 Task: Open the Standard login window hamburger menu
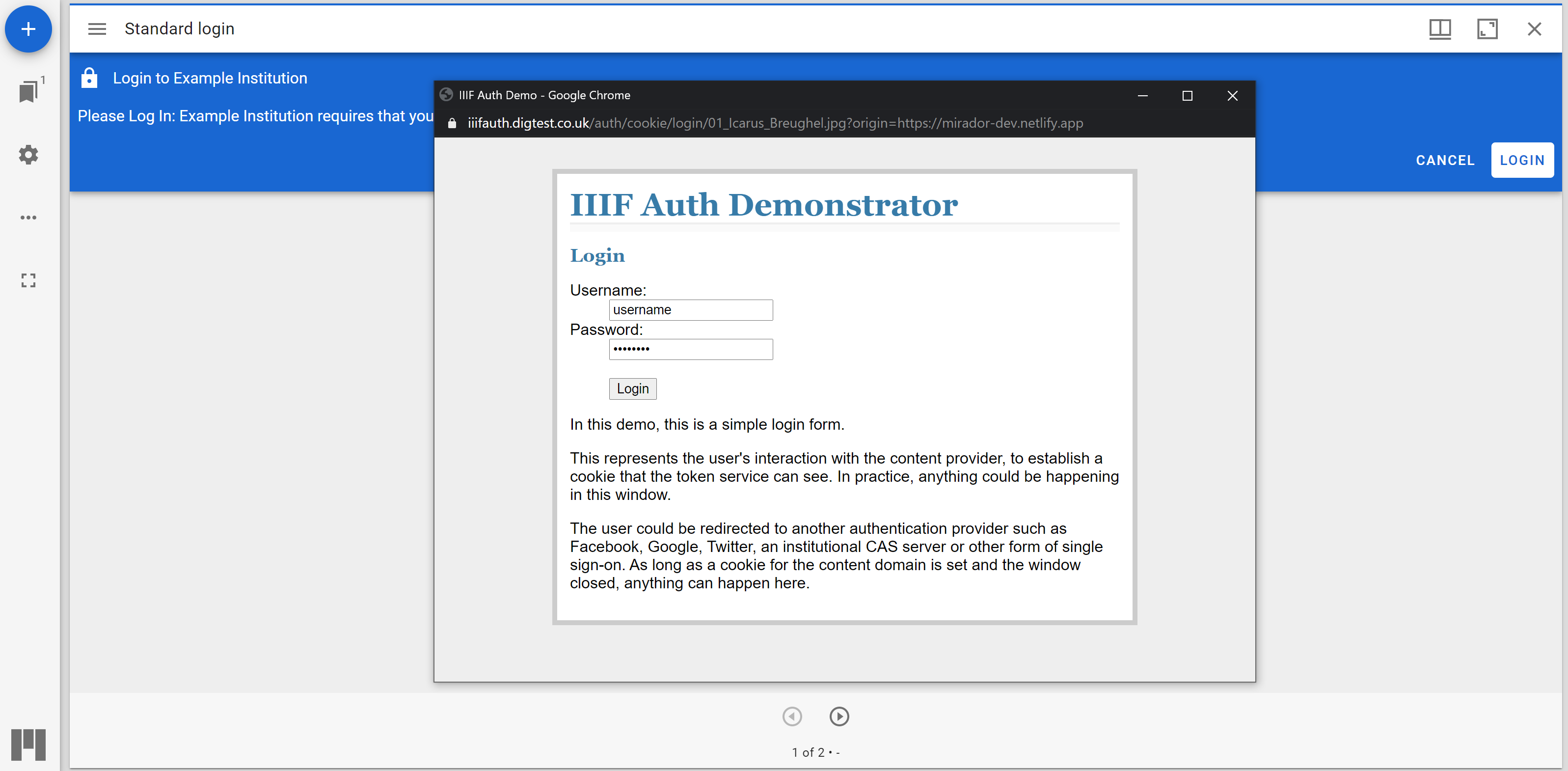point(97,28)
